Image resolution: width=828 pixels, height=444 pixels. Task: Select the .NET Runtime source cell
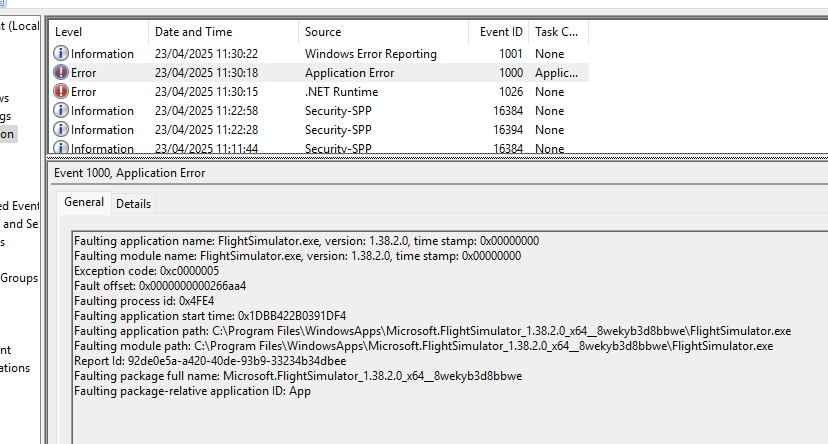(341, 92)
